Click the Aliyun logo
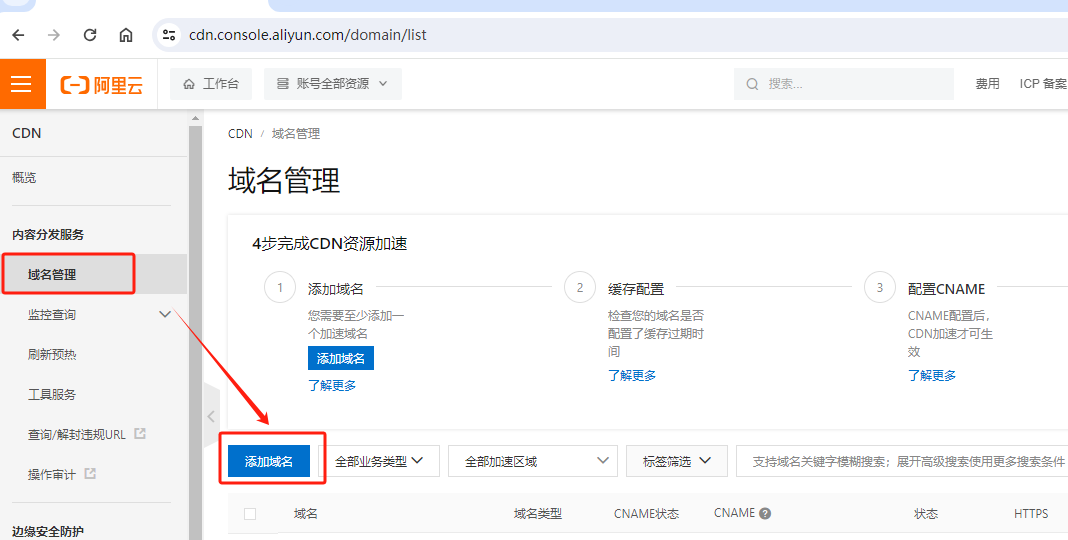 (102, 85)
